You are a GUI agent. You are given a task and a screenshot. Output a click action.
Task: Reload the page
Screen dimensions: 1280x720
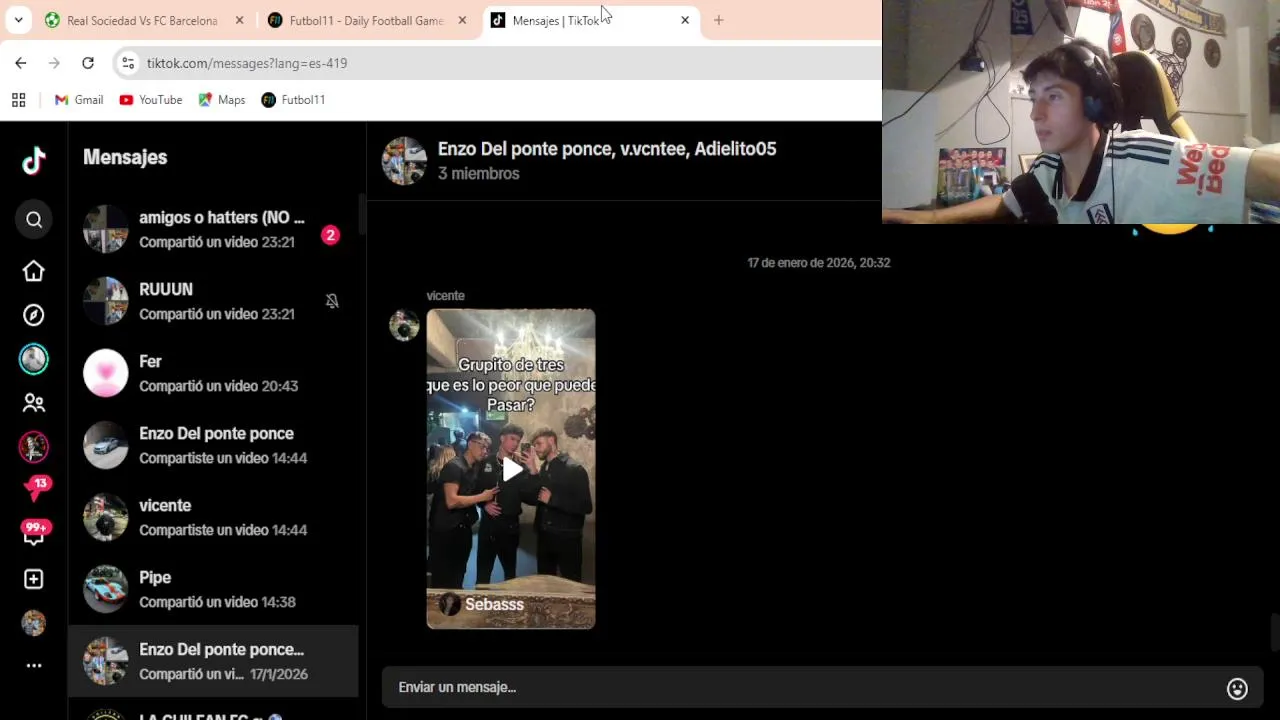88,63
